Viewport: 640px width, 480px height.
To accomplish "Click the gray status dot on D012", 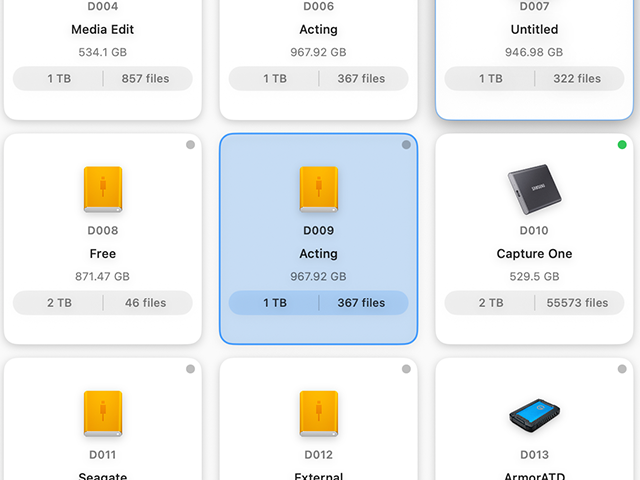I will tap(406, 369).
